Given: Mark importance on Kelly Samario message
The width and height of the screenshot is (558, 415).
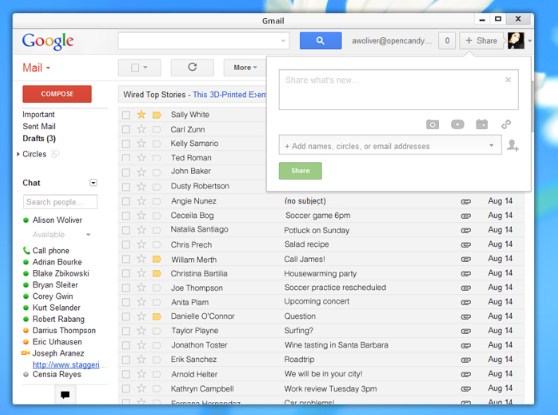Looking at the screenshot, I should point(157,144).
